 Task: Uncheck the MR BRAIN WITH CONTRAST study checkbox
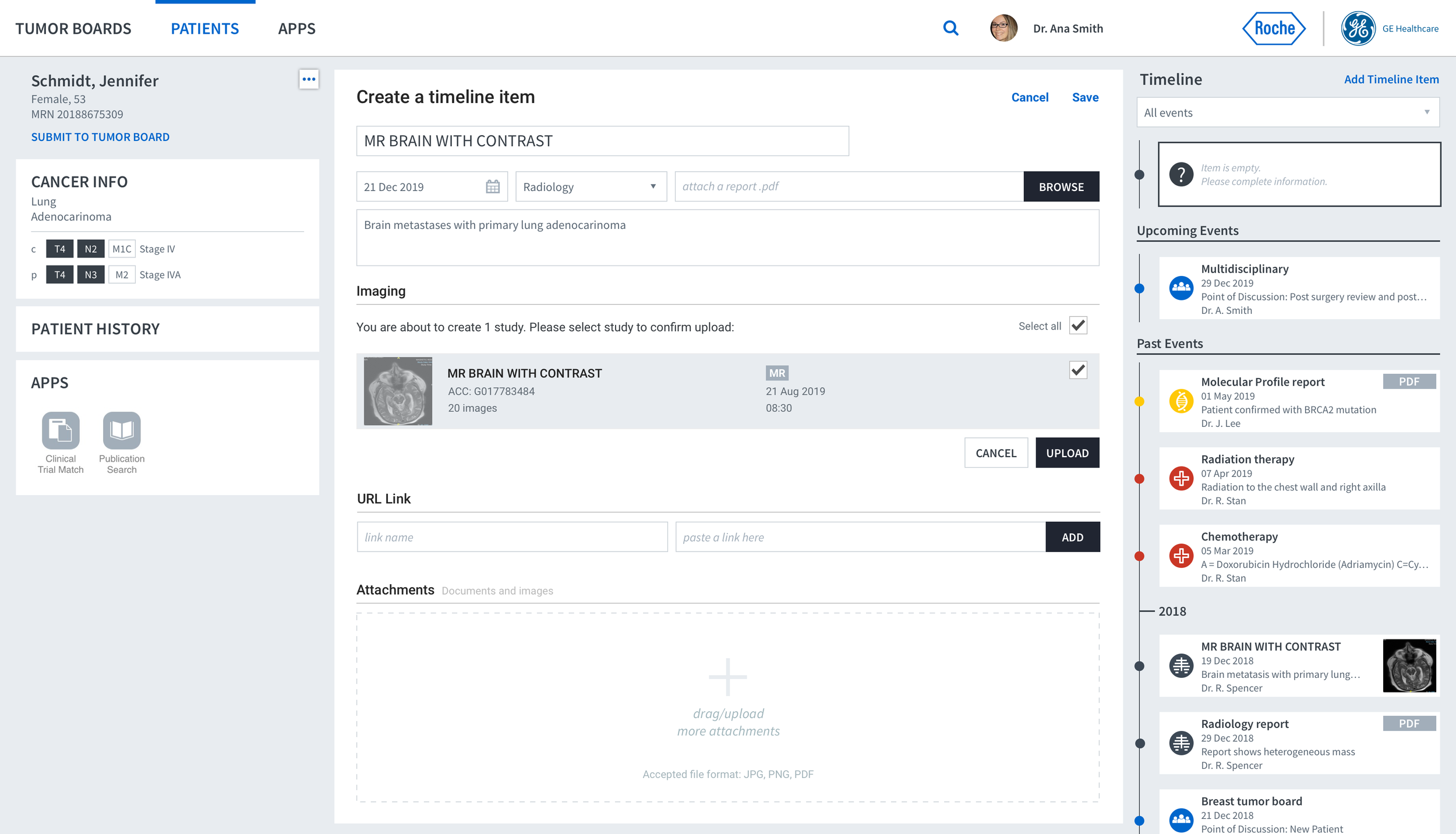point(1078,370)
